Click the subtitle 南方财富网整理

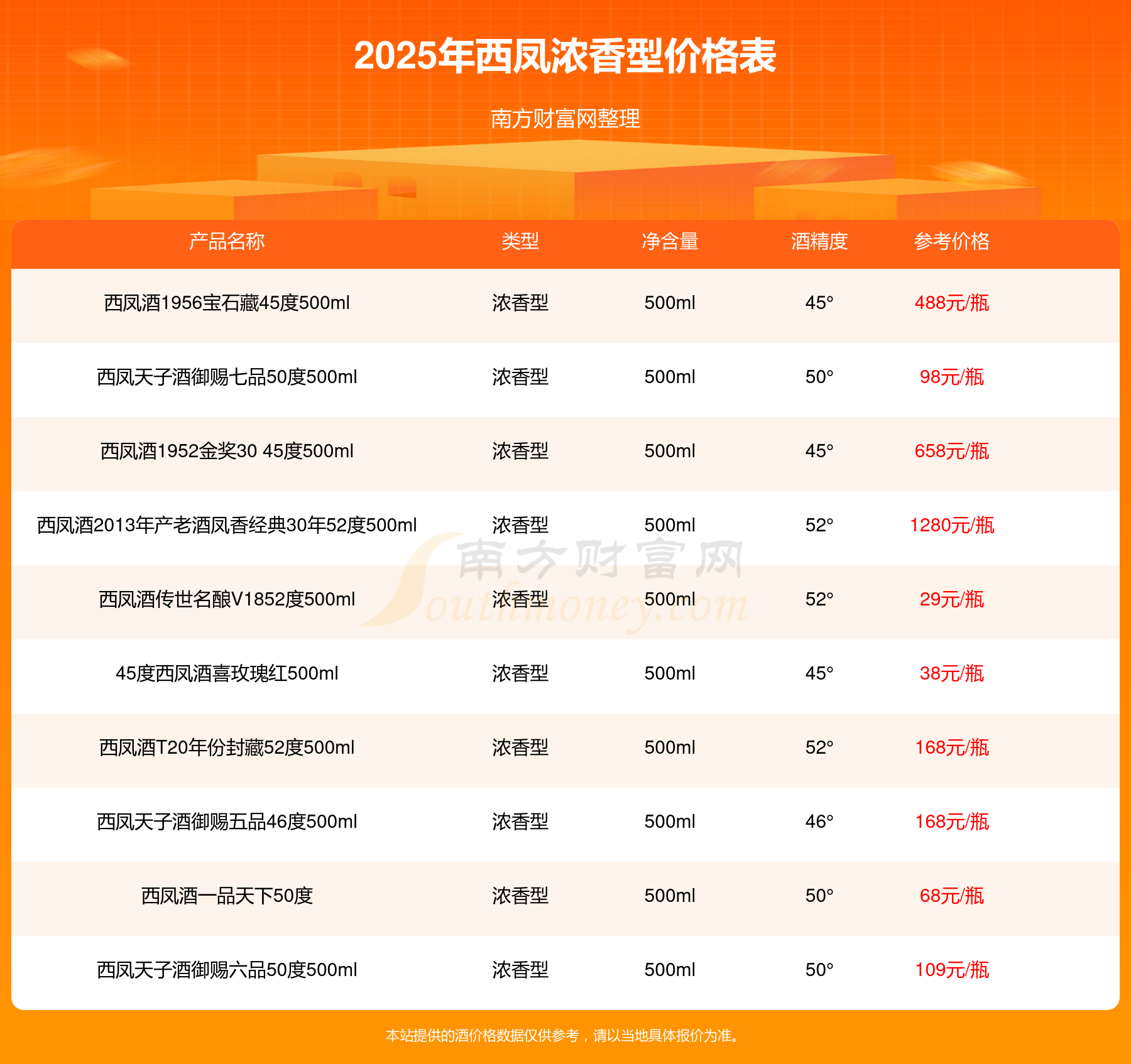[x=565, y=119]
